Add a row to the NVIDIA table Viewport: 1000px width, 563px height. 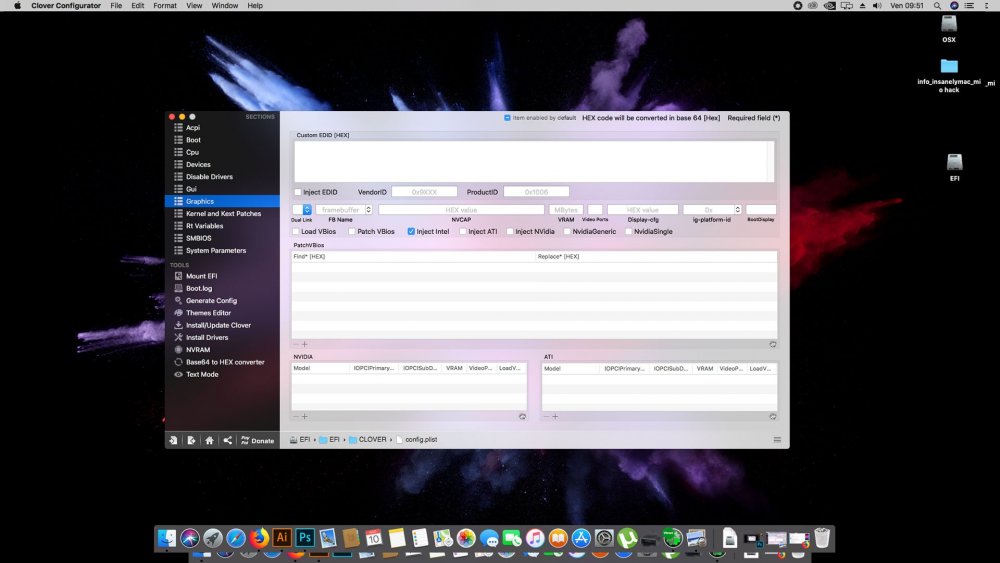(305, 416)
